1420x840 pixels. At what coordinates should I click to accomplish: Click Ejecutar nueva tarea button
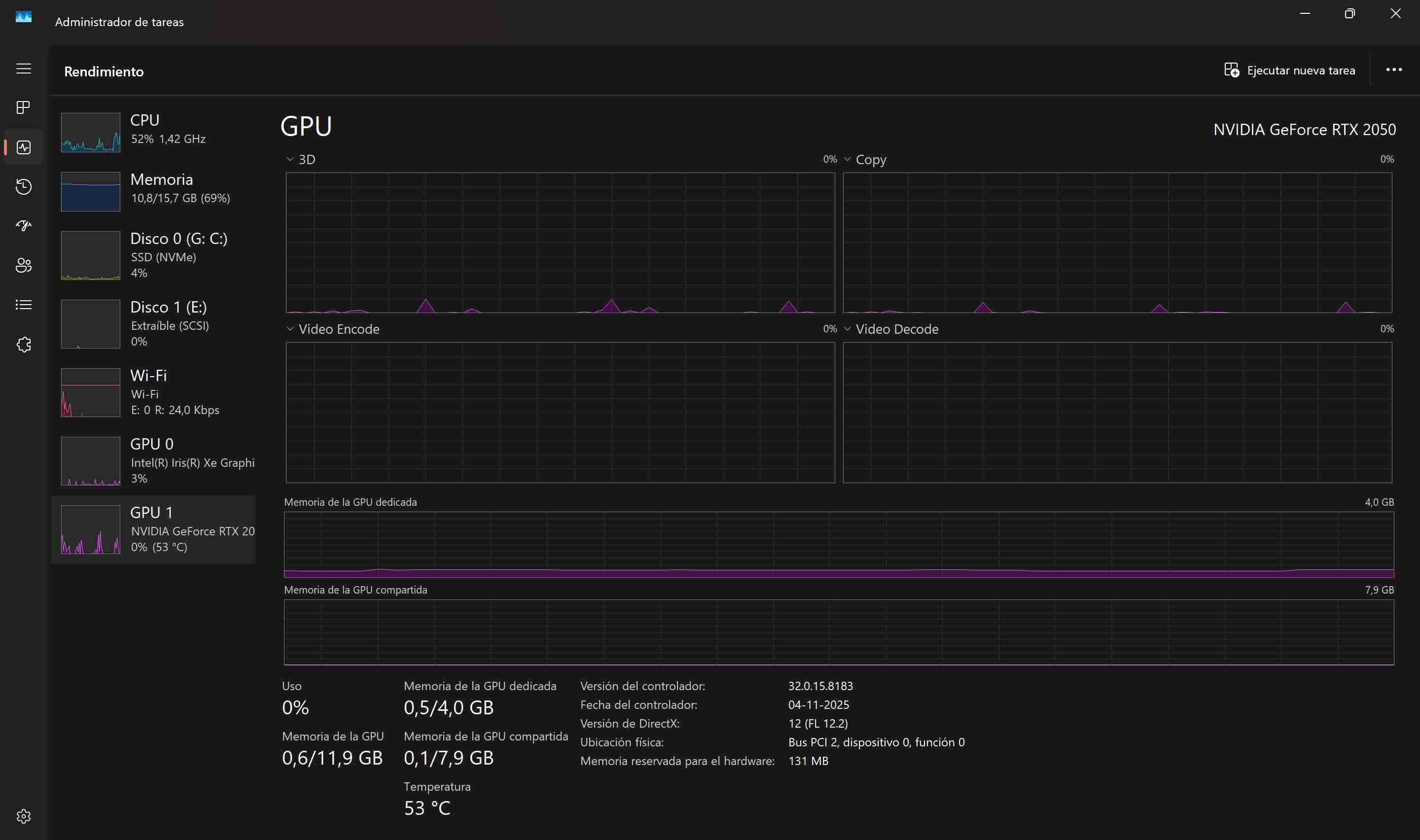pyautogui.click(x=1289, y=70)
